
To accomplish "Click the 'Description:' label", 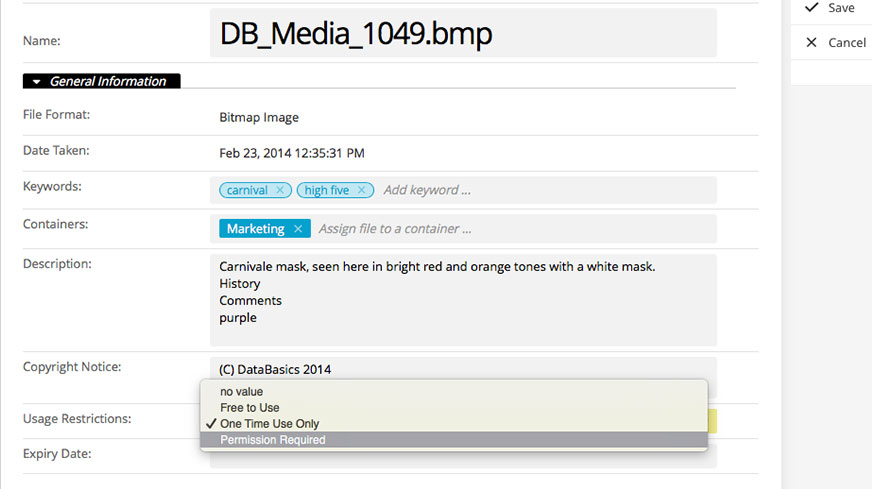I will pos(57,264).
